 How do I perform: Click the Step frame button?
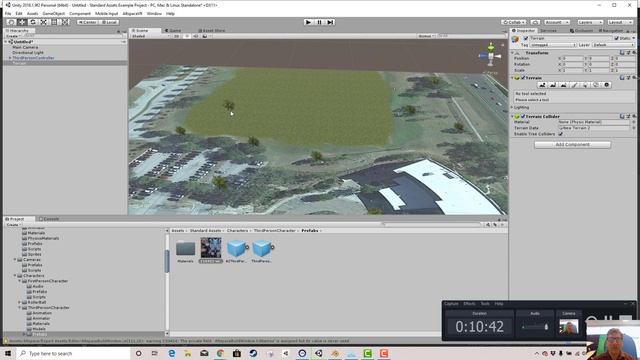(x=330, y=22)
